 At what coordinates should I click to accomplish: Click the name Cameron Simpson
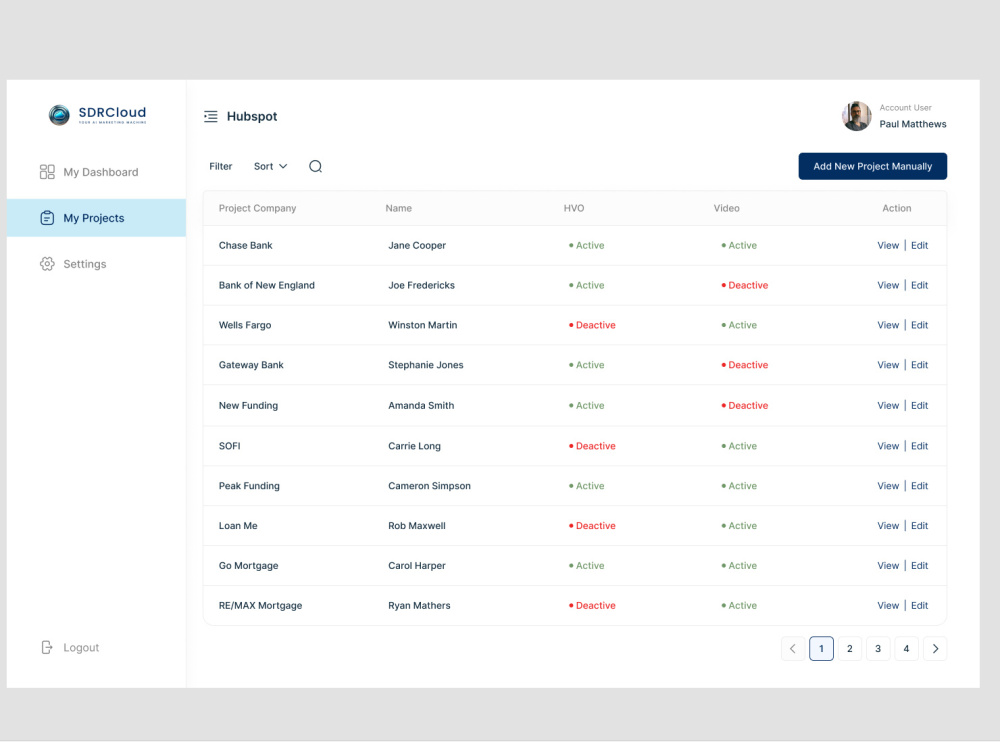tap(429, 486)
